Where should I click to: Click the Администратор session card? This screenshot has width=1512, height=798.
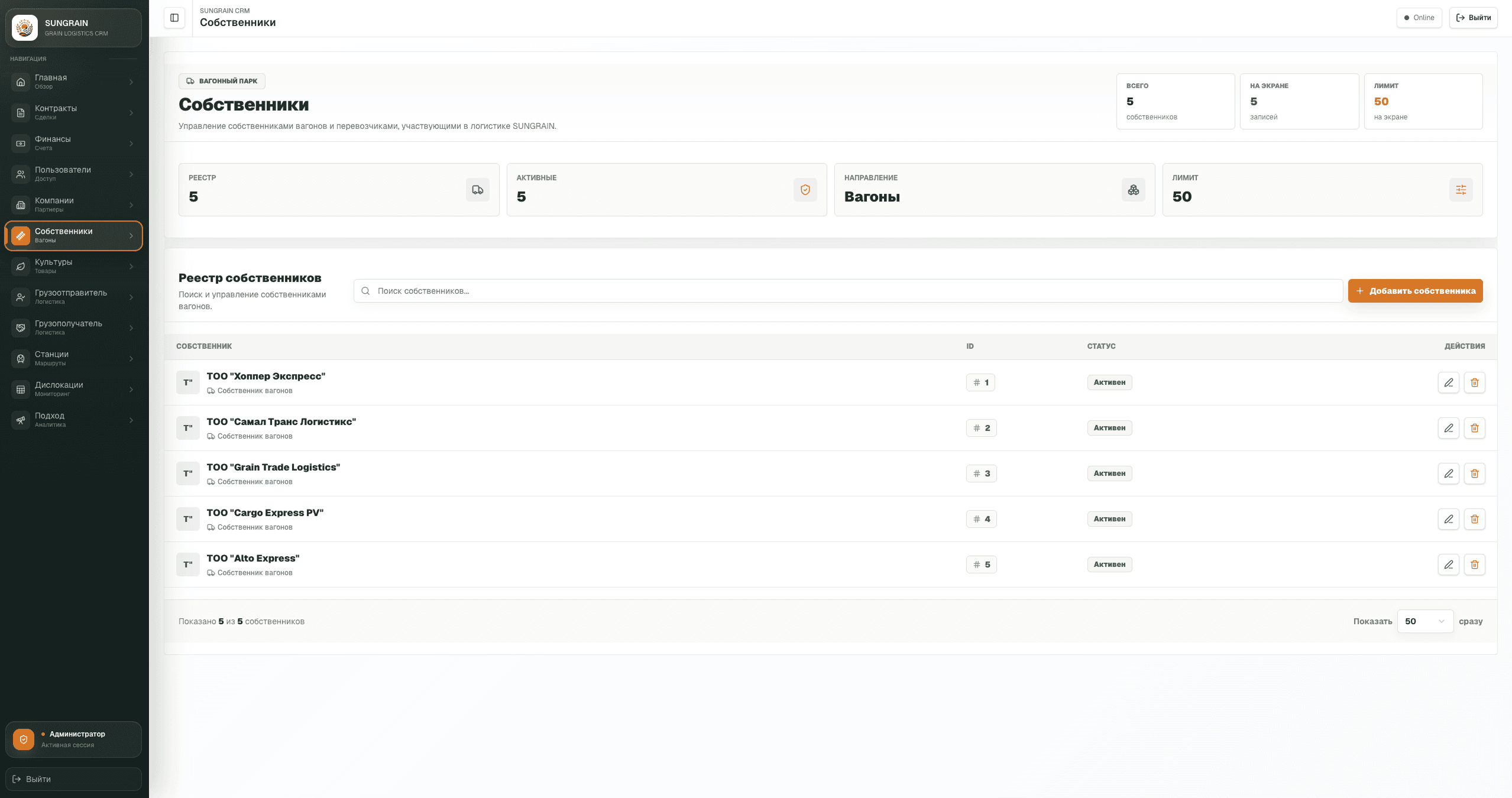[73, 739]
